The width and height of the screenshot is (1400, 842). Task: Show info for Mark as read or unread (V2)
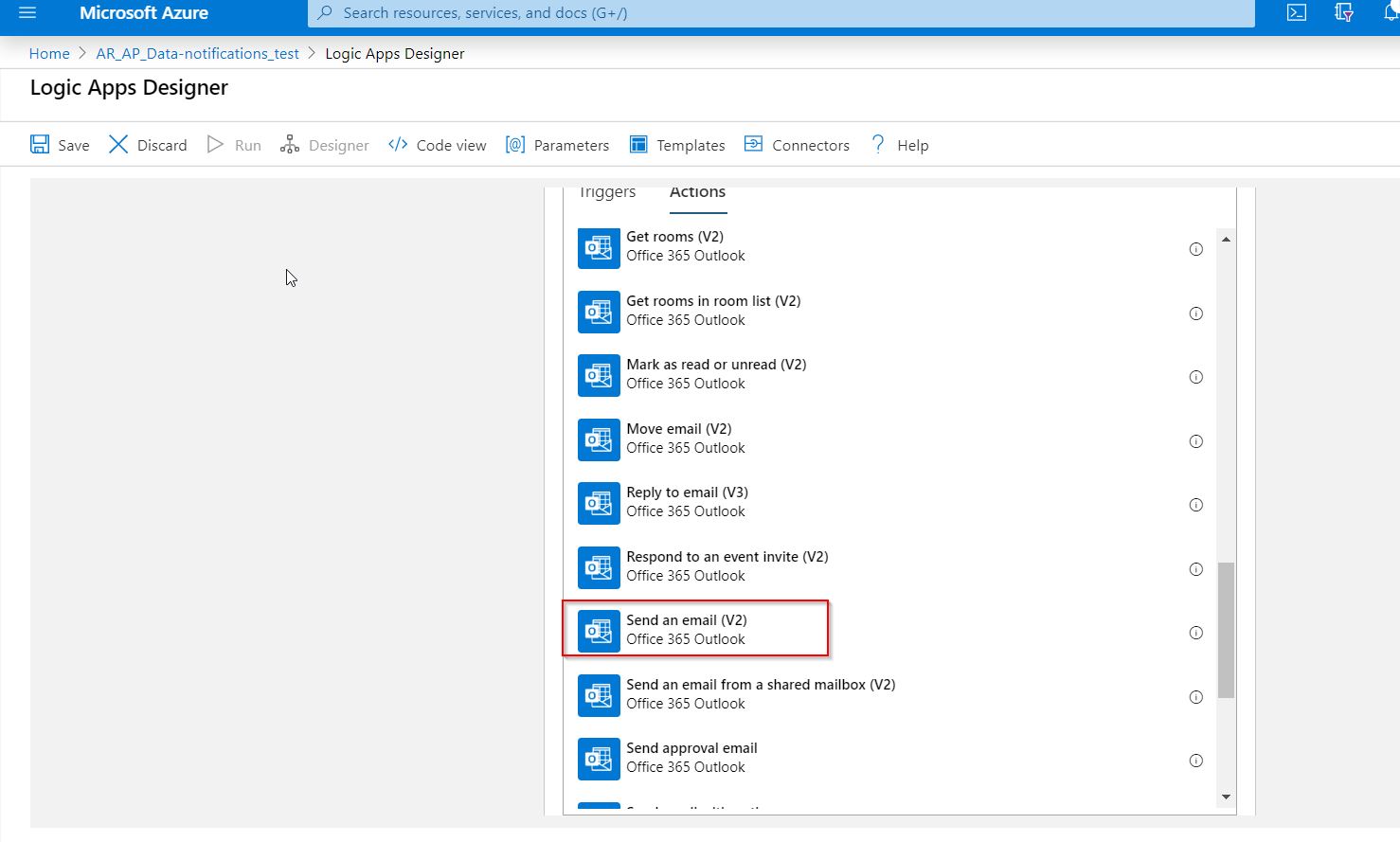pos(1196,377)
